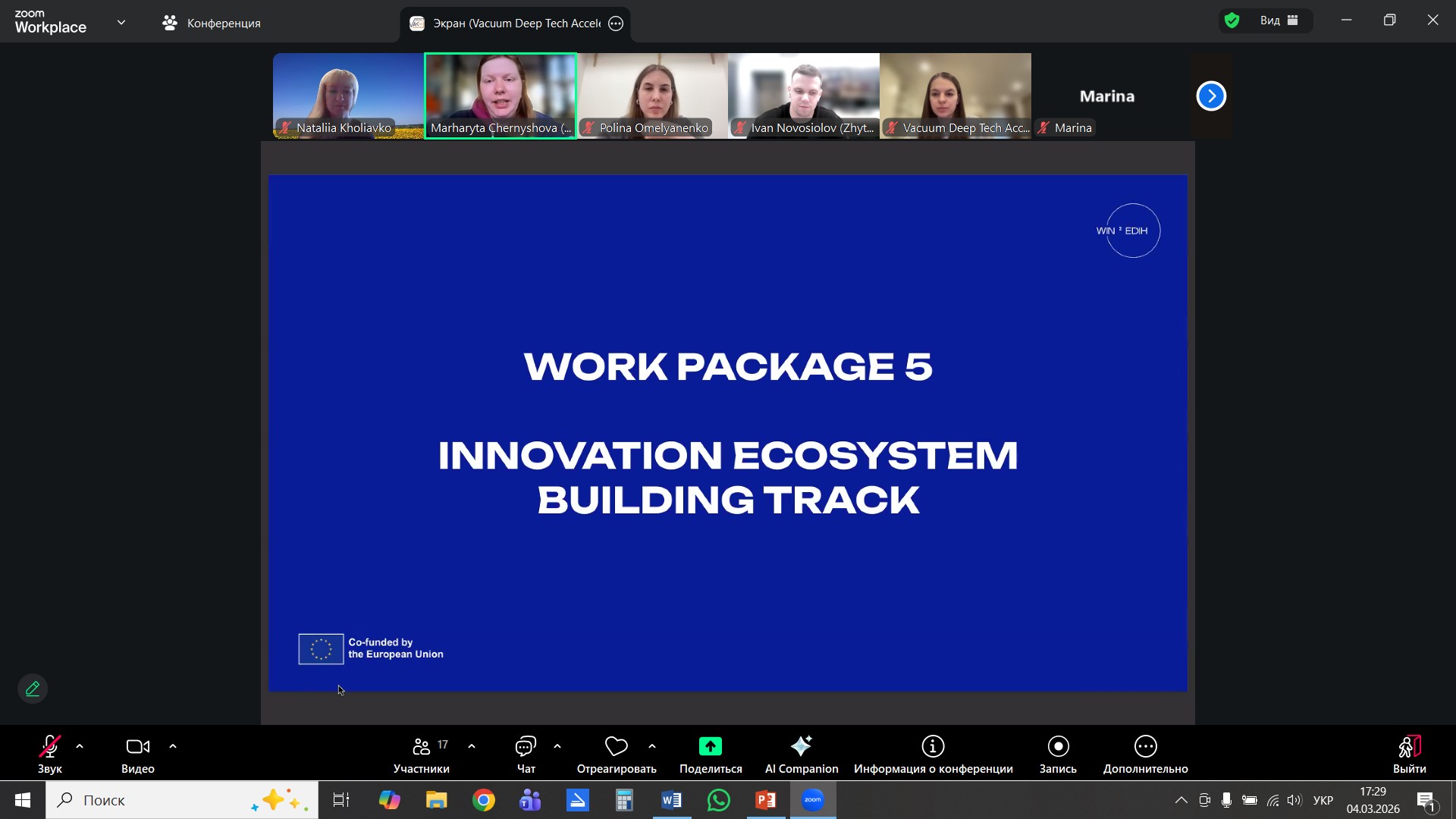
Task: Click the React heart icon
Action: point(616,747)
